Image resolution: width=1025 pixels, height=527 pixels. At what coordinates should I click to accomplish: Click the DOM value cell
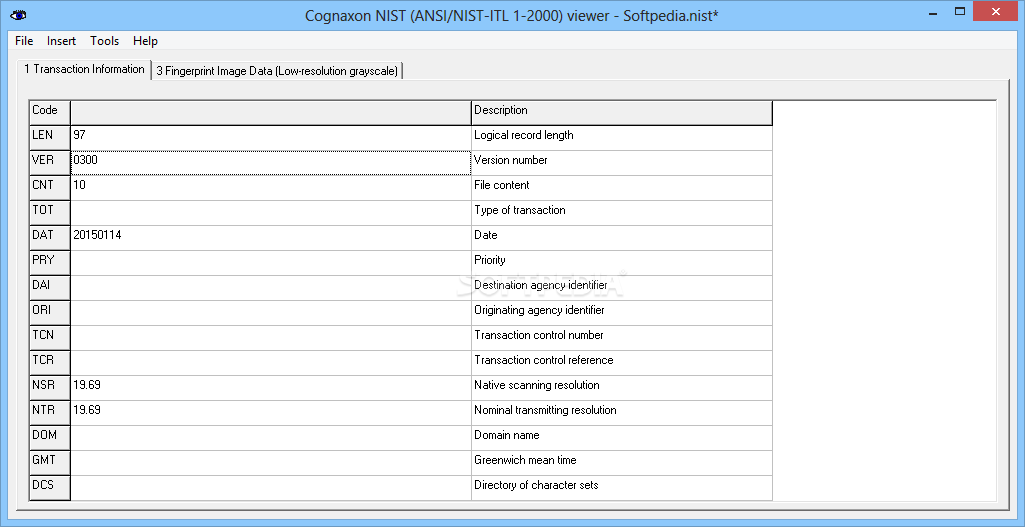click(271, 438)
